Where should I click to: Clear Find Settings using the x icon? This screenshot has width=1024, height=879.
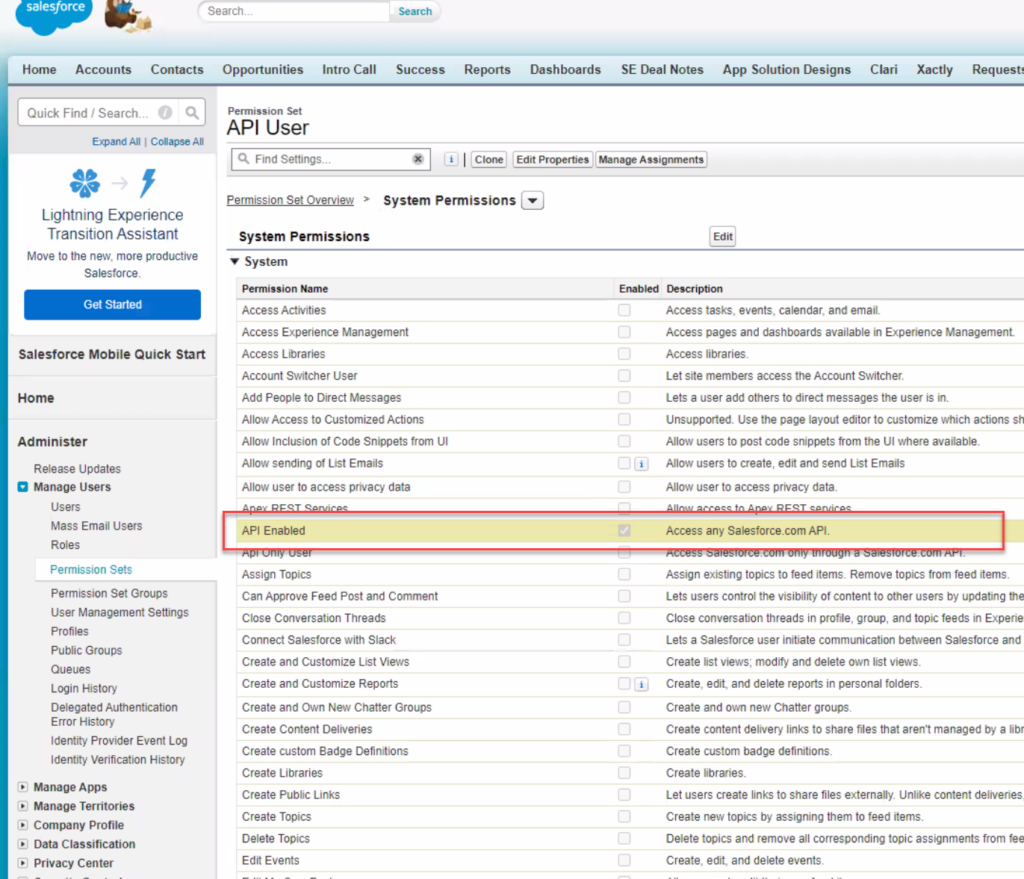416,159
